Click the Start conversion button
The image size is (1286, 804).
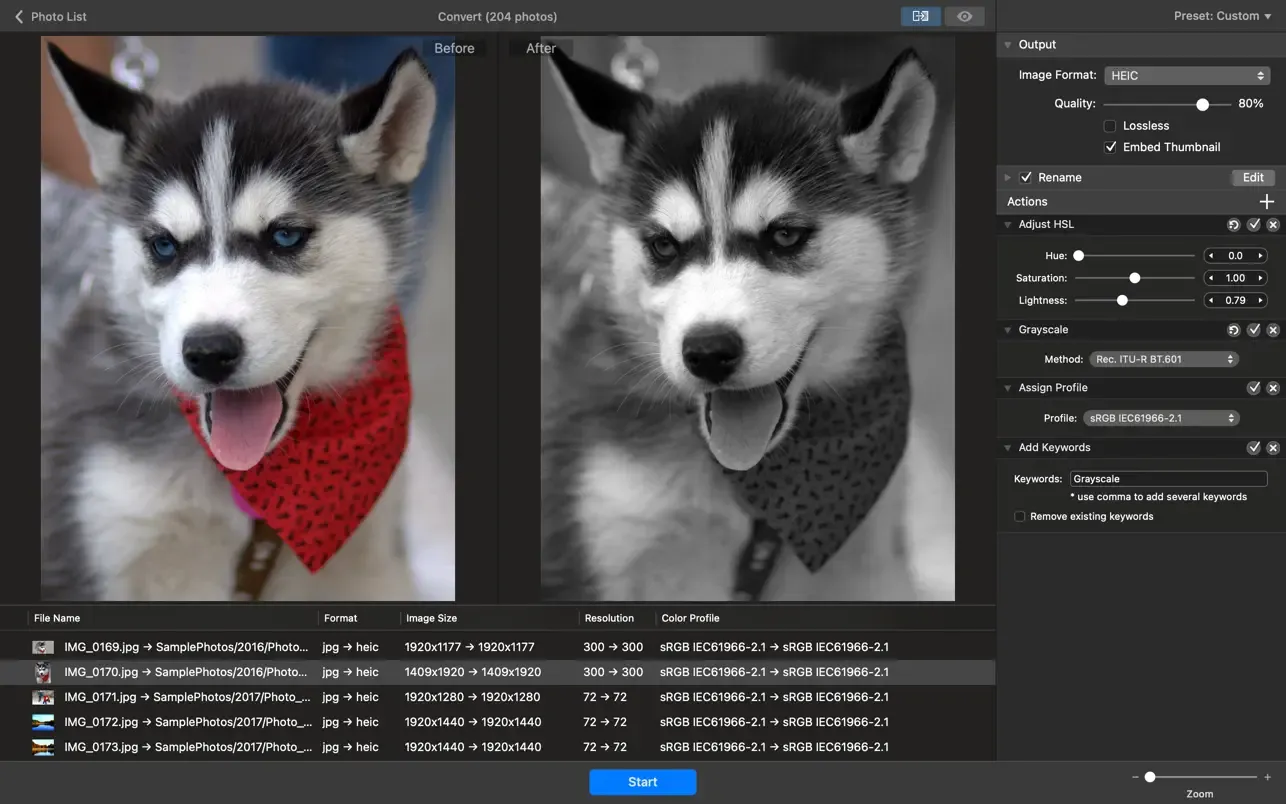[x=643, y=782]
